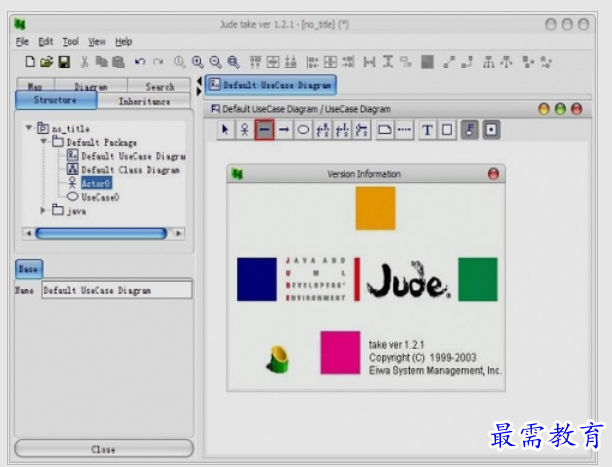This screenshot has height=467, width=612.
Task: Select the arrow pointer tool
Action: pyautogui.click(x=226, y=130)
